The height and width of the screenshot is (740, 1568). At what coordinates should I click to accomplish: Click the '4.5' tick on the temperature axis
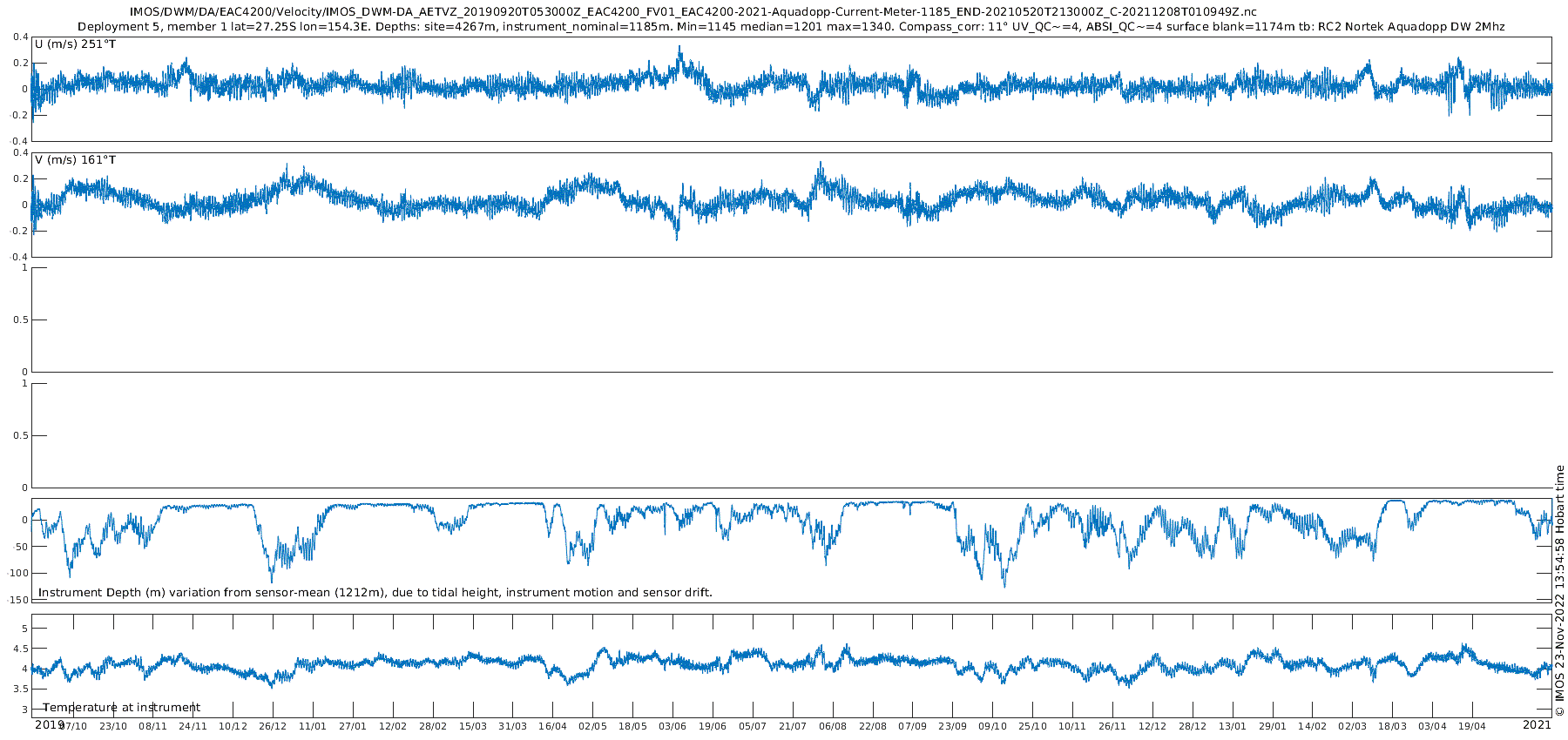(19, 649)
